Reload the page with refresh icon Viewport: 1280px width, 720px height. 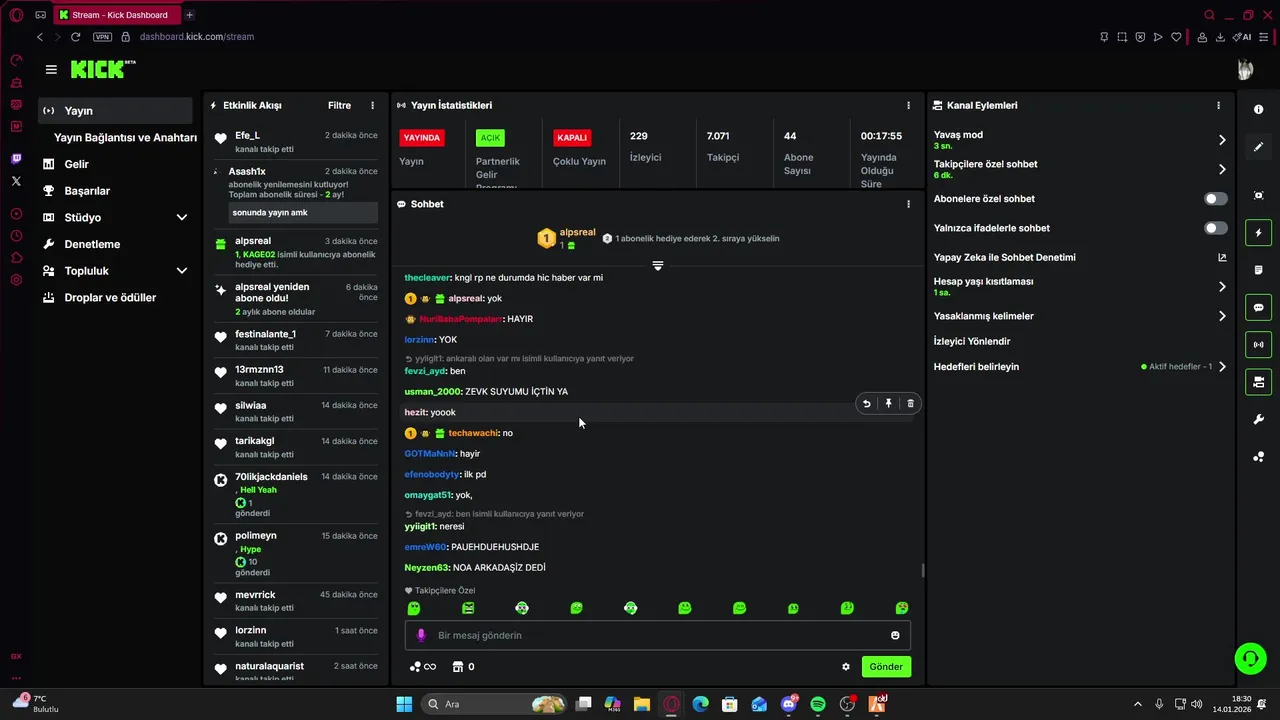(x=75, y=37)
